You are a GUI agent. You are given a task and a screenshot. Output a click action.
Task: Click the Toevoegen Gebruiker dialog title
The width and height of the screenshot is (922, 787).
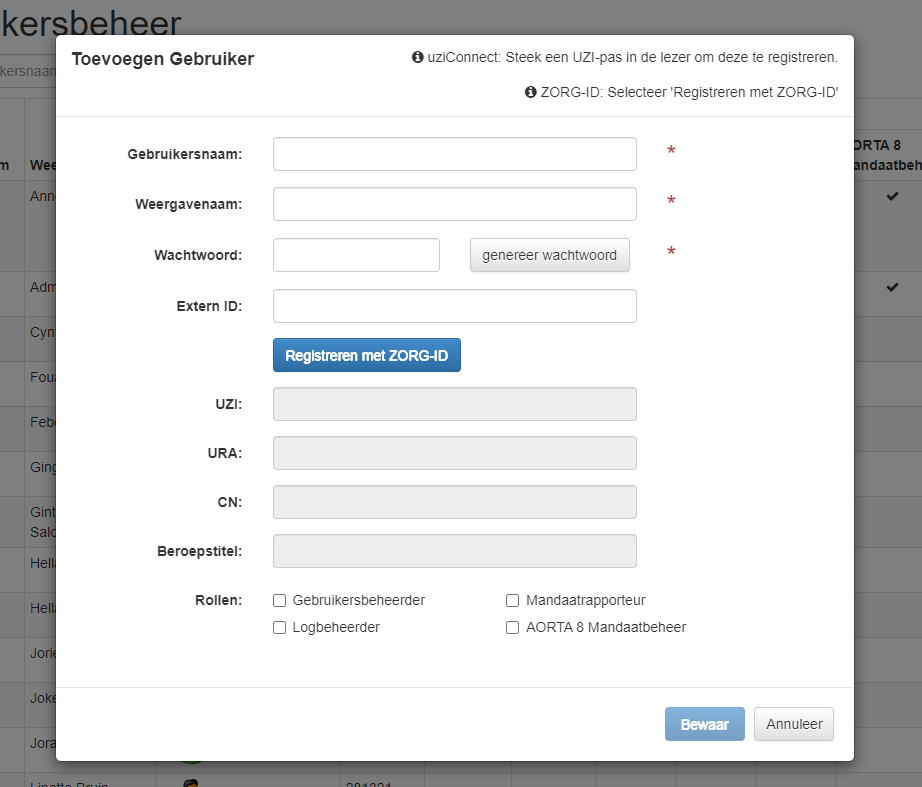click(163, 59)
